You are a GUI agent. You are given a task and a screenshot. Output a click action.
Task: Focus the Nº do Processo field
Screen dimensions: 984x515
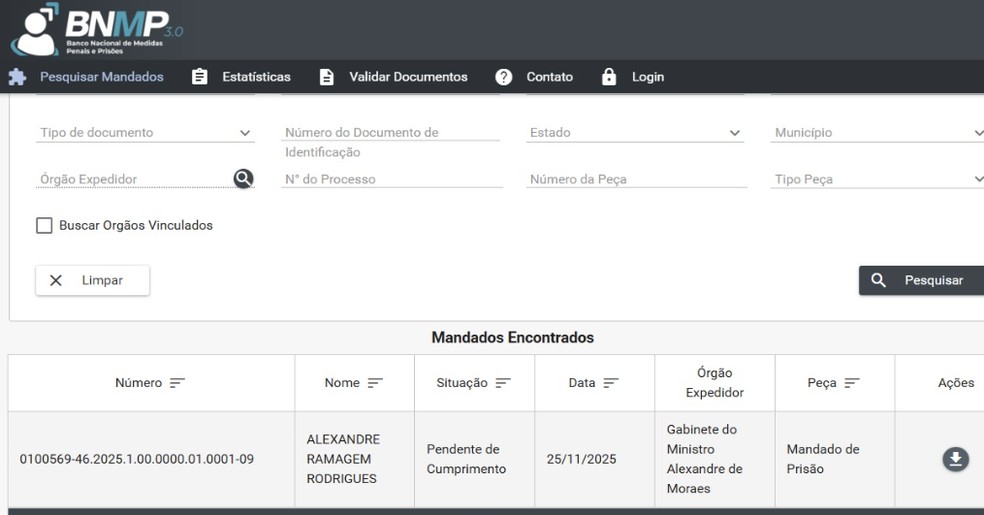point(392,180)
